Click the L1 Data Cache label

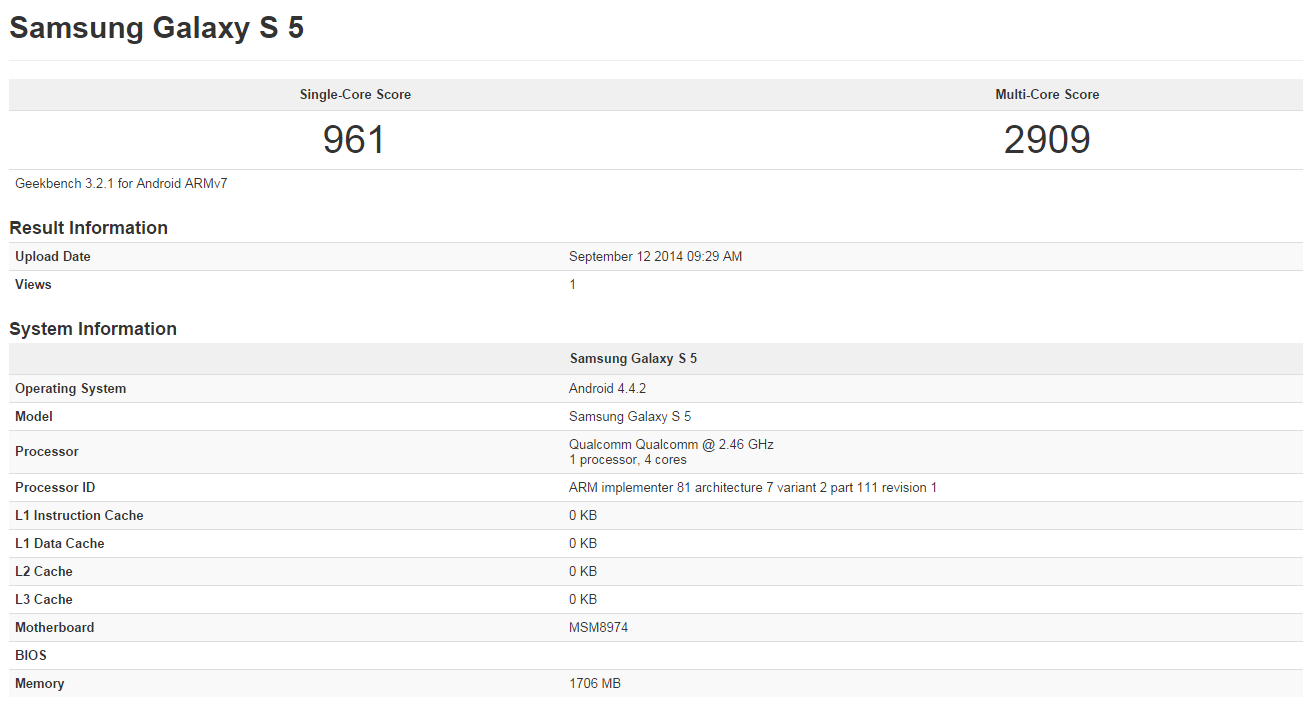click(60, 544)
